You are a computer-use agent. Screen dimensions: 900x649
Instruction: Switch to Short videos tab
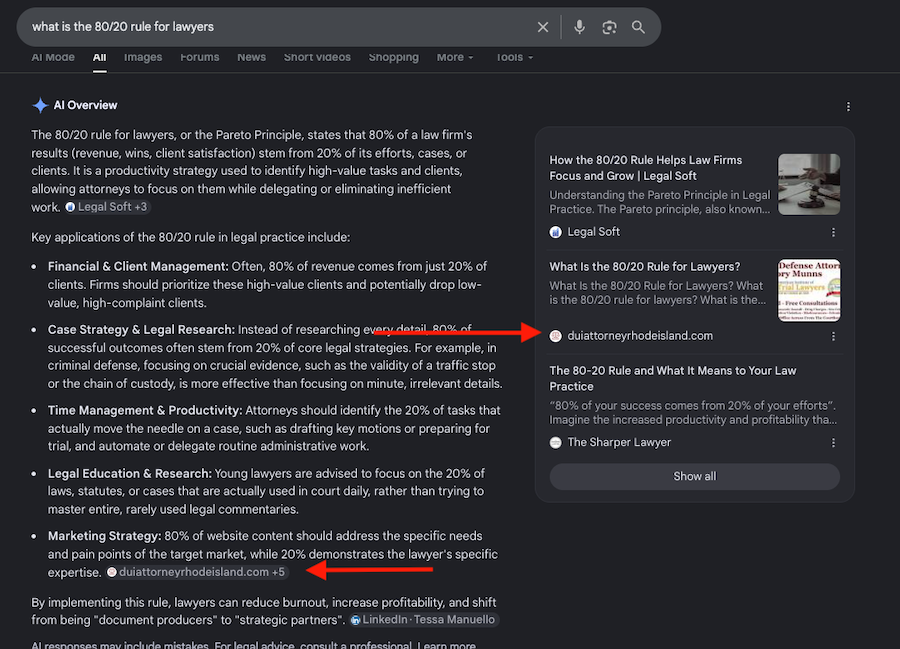click(x=317, y=57)
